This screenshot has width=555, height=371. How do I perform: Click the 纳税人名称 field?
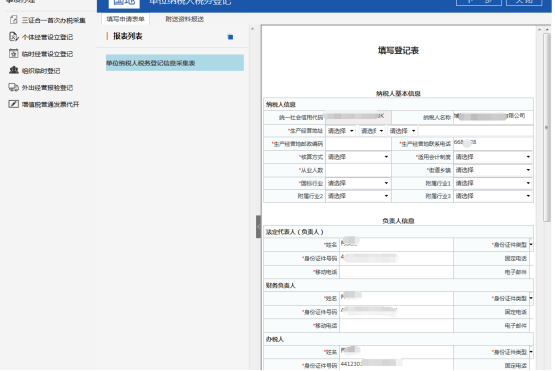pos(493,117)
